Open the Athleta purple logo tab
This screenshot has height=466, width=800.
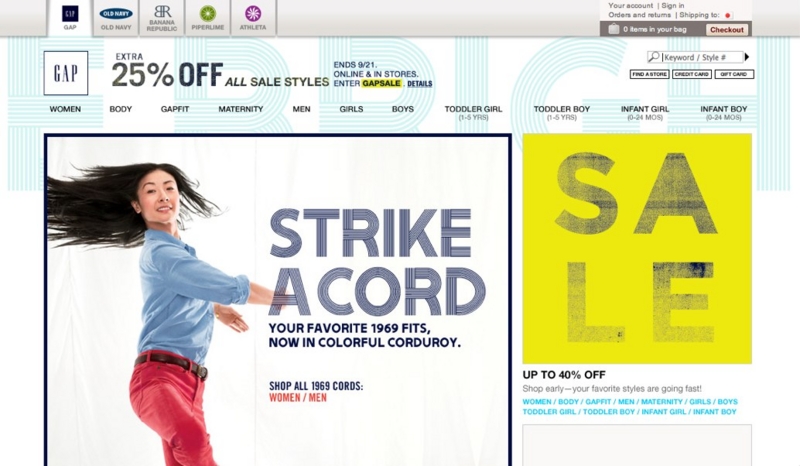[253, 13]
